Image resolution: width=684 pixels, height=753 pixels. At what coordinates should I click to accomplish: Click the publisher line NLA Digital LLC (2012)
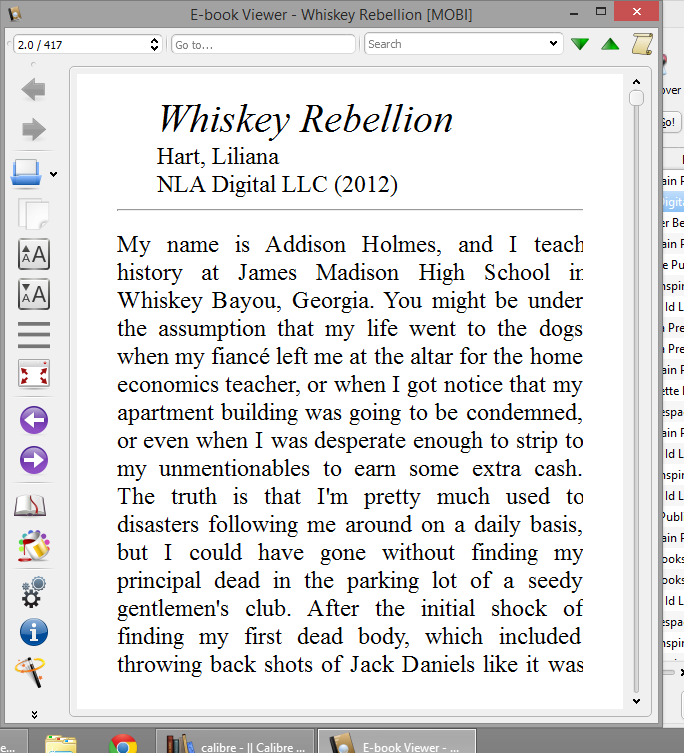tap(277, 185)
